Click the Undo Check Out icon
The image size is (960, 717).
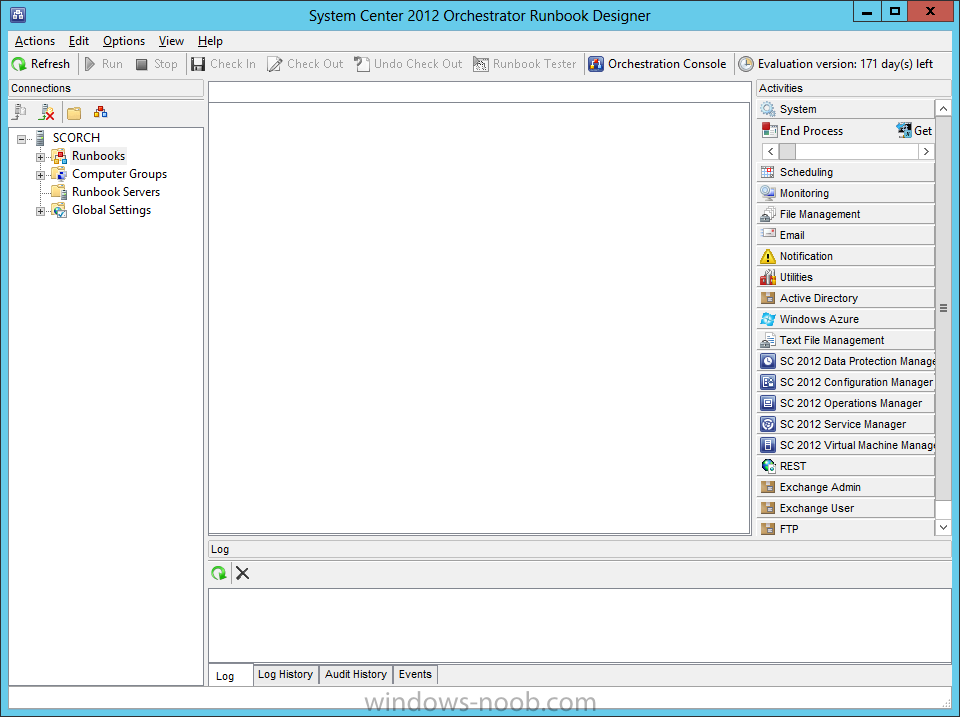point(362,64)
